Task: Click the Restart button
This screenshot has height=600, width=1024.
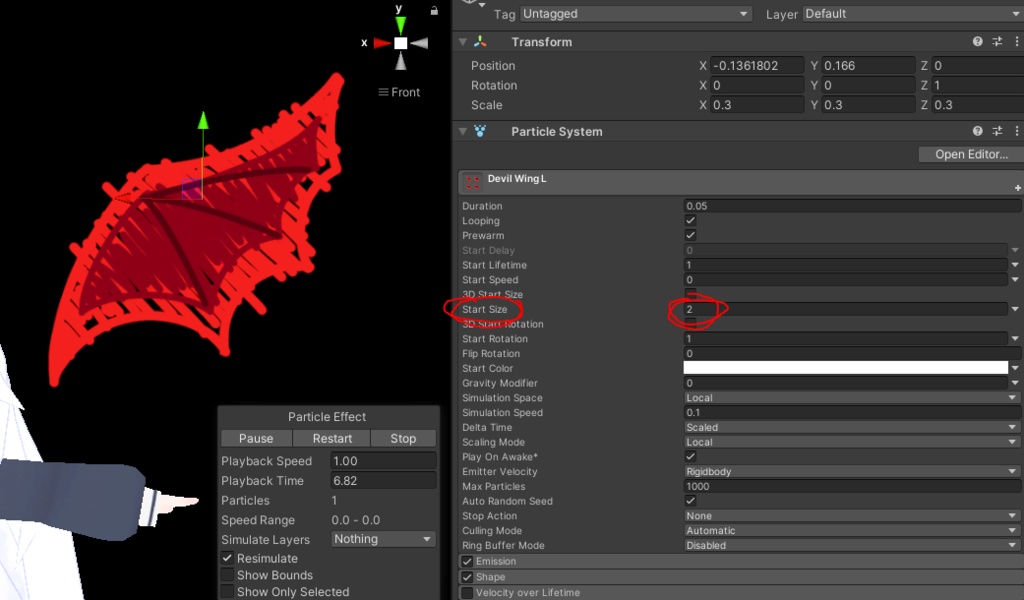Action: coord(331,438)
